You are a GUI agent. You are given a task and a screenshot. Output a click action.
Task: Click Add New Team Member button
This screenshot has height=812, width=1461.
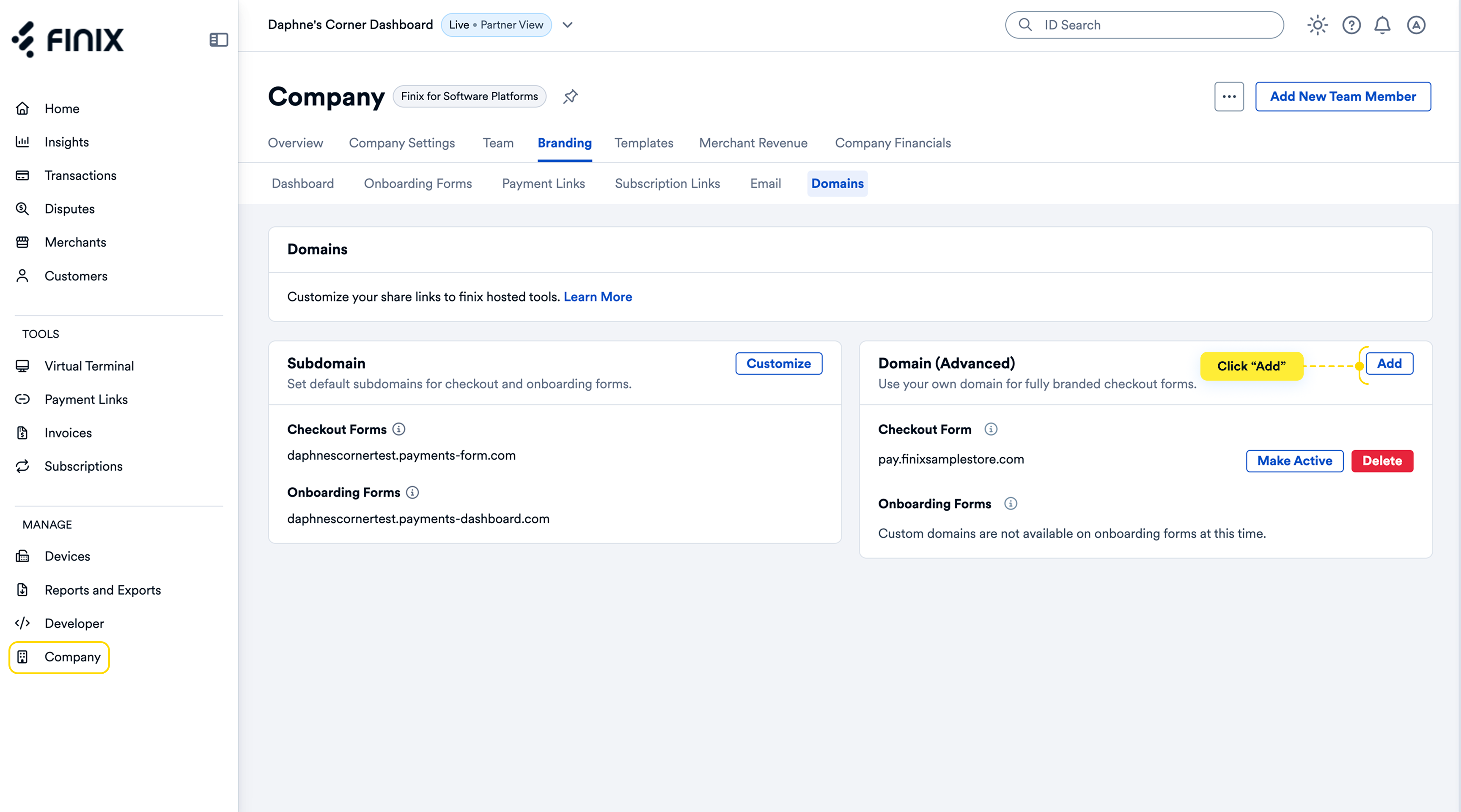click(x=1343, y=96)
